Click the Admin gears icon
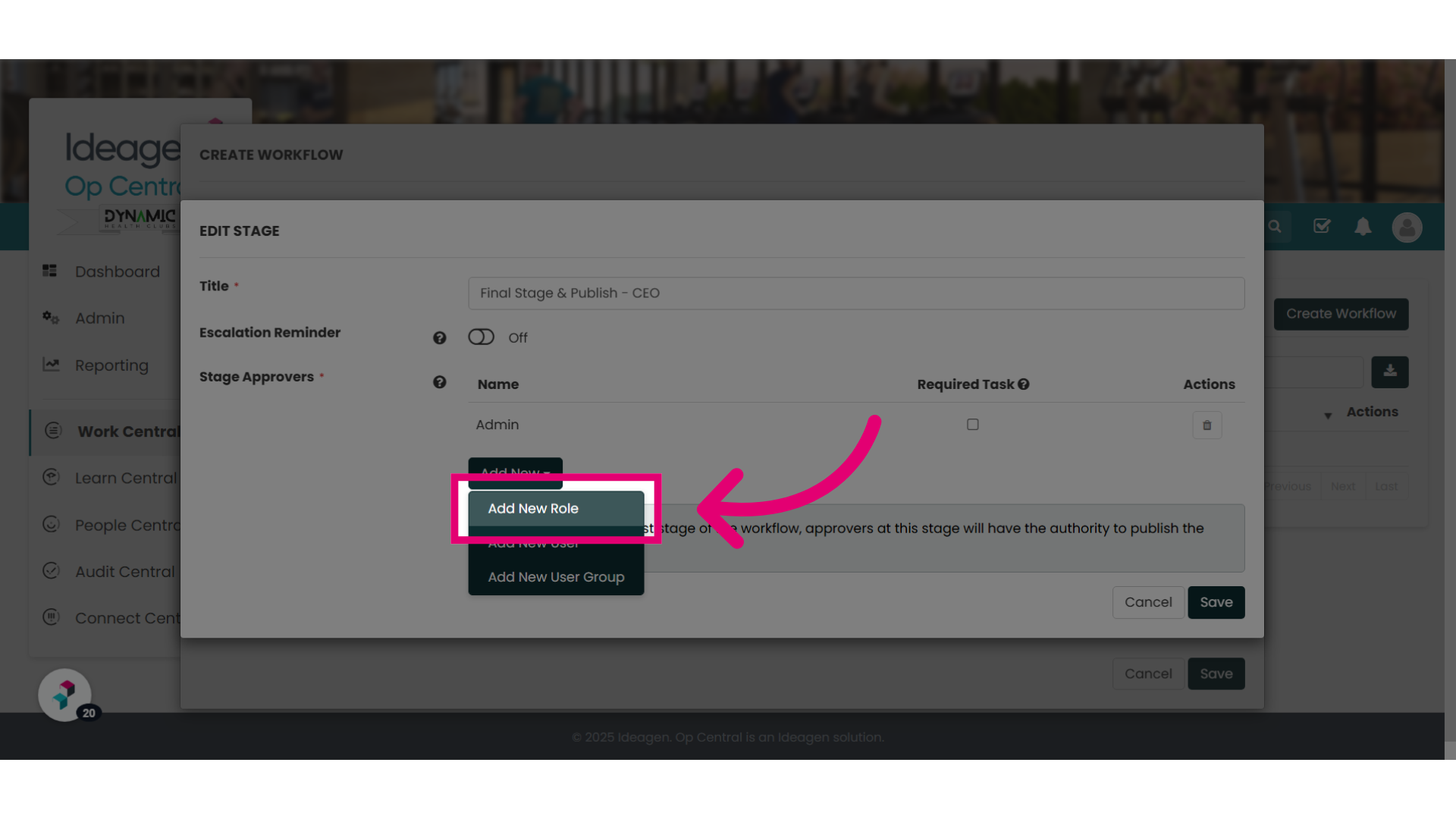1456x819 pixels. (x=51, y=318)
